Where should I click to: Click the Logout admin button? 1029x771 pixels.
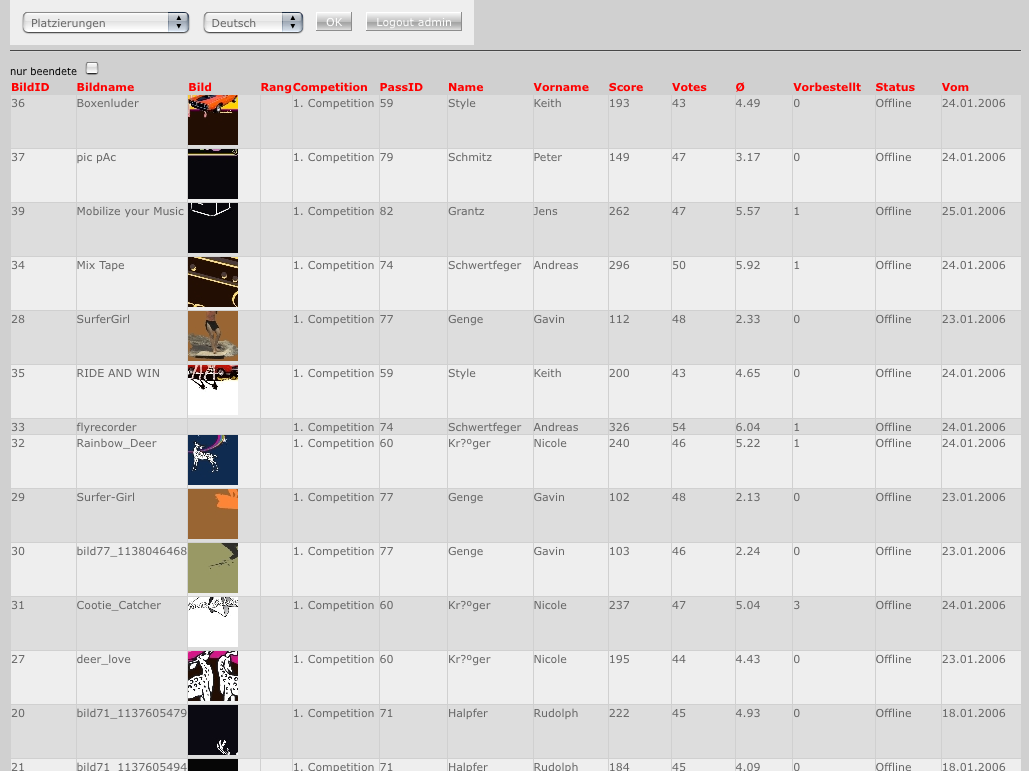pyautogui.click(x=413, y=20)
